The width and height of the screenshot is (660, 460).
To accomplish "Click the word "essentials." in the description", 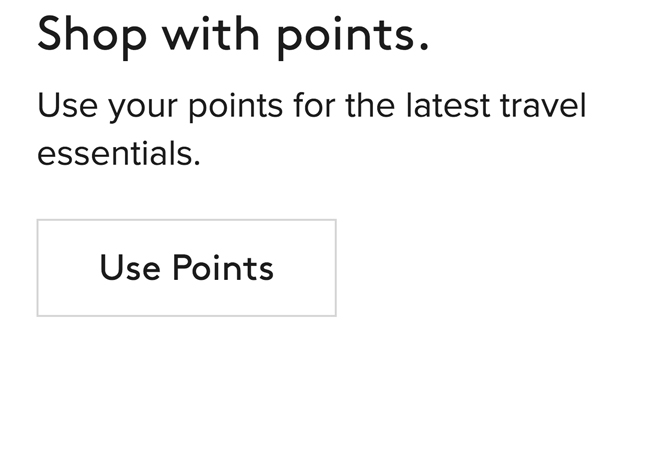I will pos(119,153).
